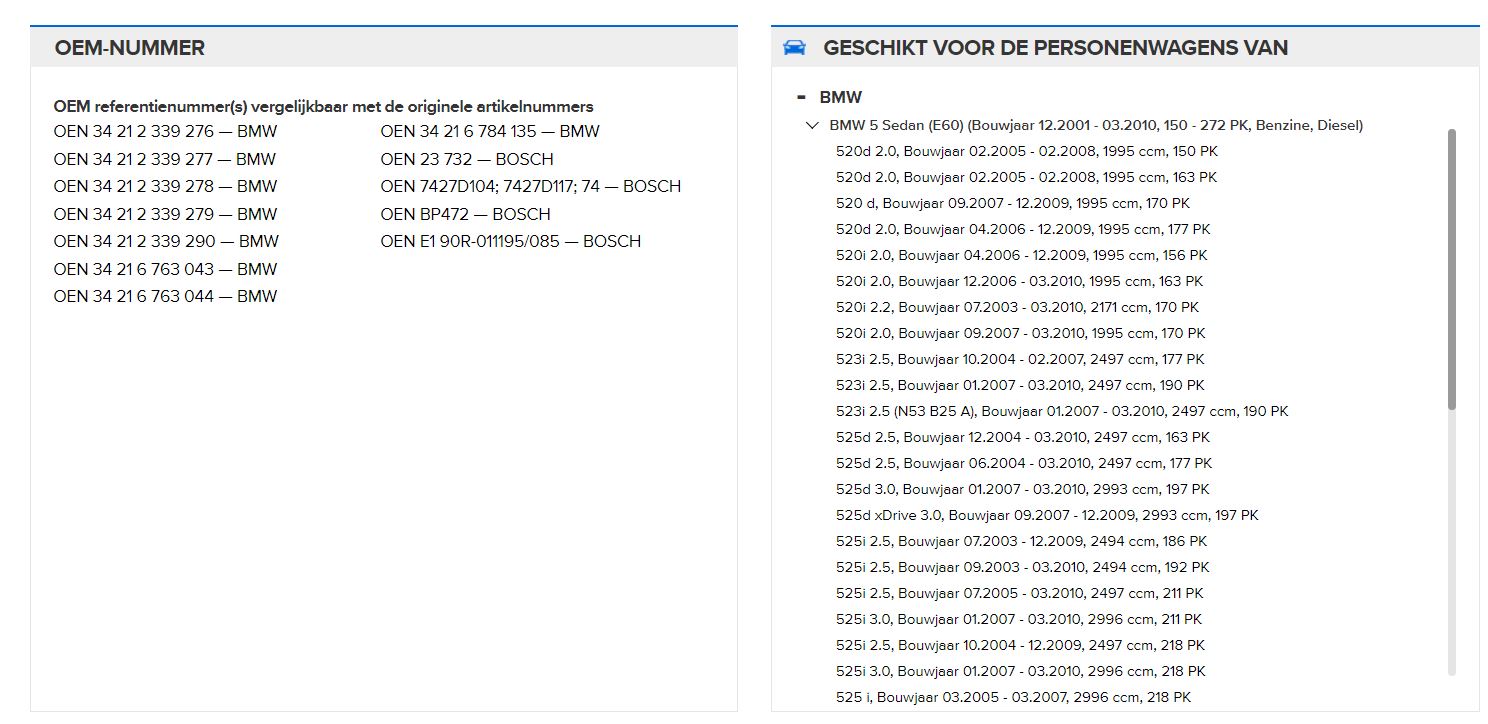Collapse BMW 5 Sedan (E60) chevron
Viewport: 1488px width, 724px height.
[x=812, y=125]
